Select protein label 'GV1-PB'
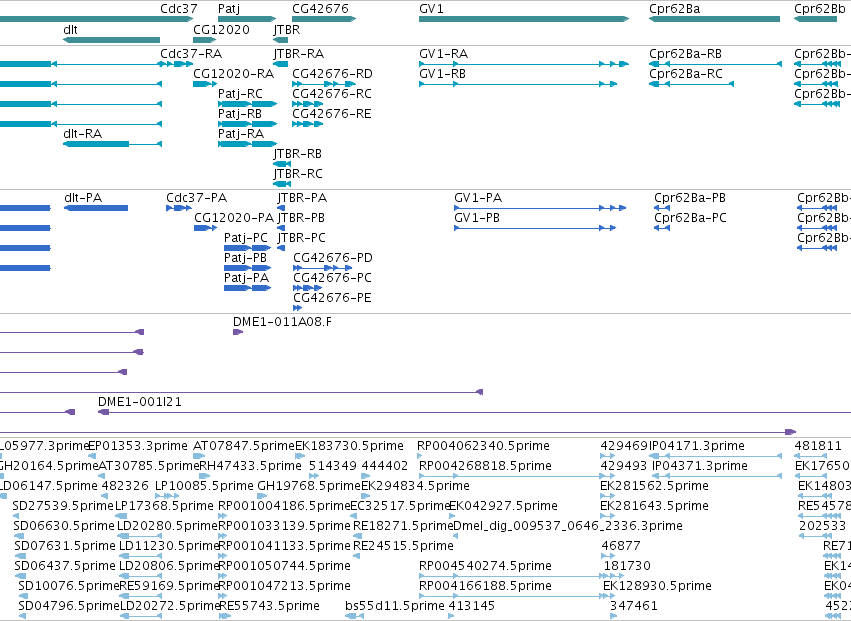This screenshot has height=621, width=851. pyautogui.click(x=477, y=218)
